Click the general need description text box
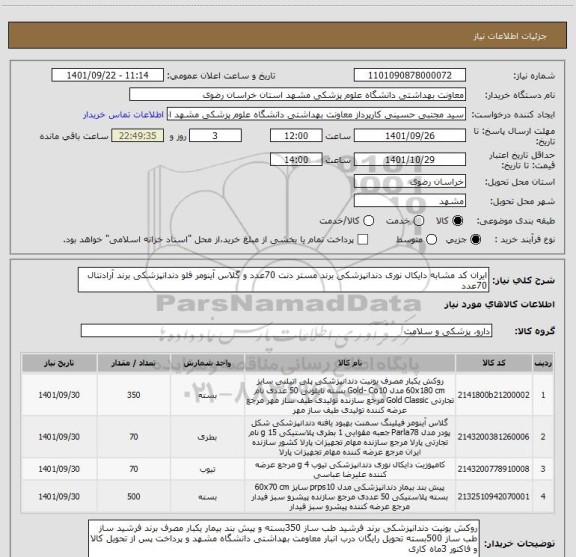The height and width of the screenshot is (557, 576). point(284,280)
